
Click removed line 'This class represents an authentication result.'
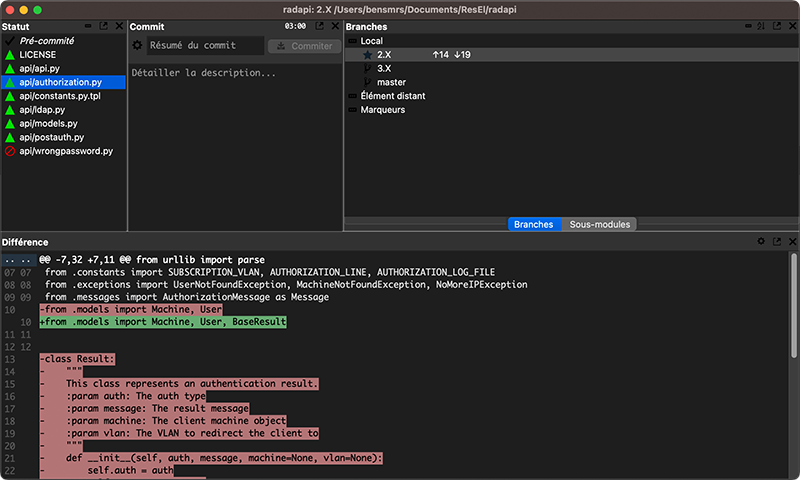point(179,384)
